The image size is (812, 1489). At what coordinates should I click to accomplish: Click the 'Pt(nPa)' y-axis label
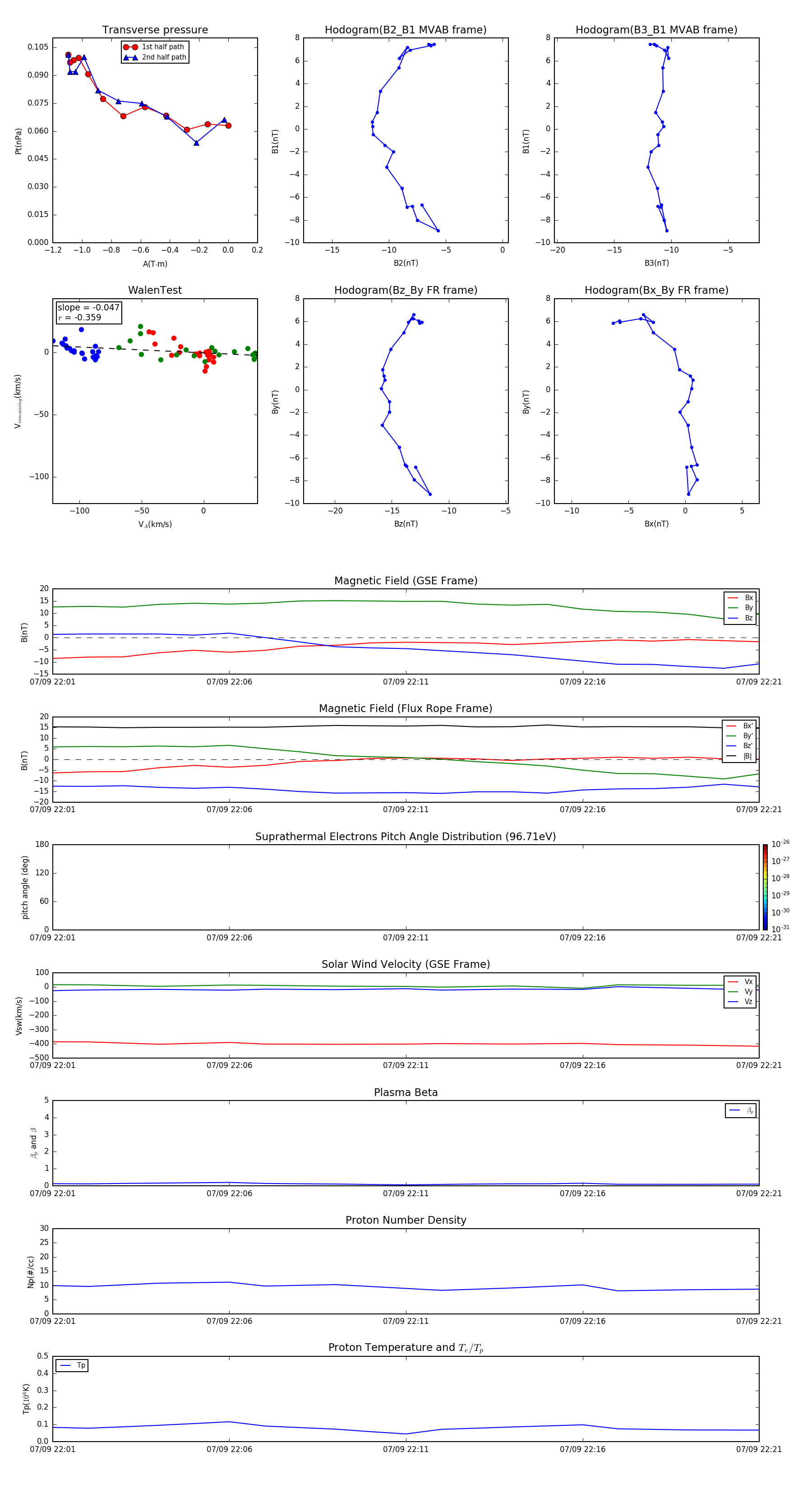18,141
